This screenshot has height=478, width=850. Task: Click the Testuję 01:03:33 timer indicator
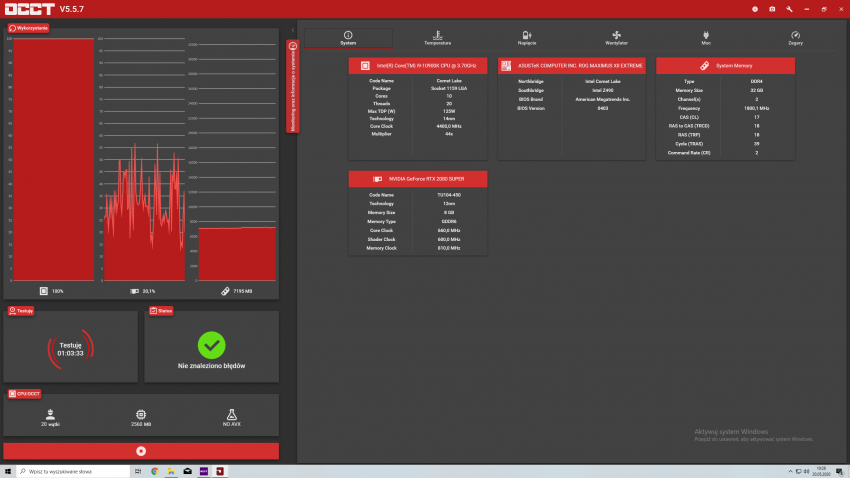click(x=70, y=349)
